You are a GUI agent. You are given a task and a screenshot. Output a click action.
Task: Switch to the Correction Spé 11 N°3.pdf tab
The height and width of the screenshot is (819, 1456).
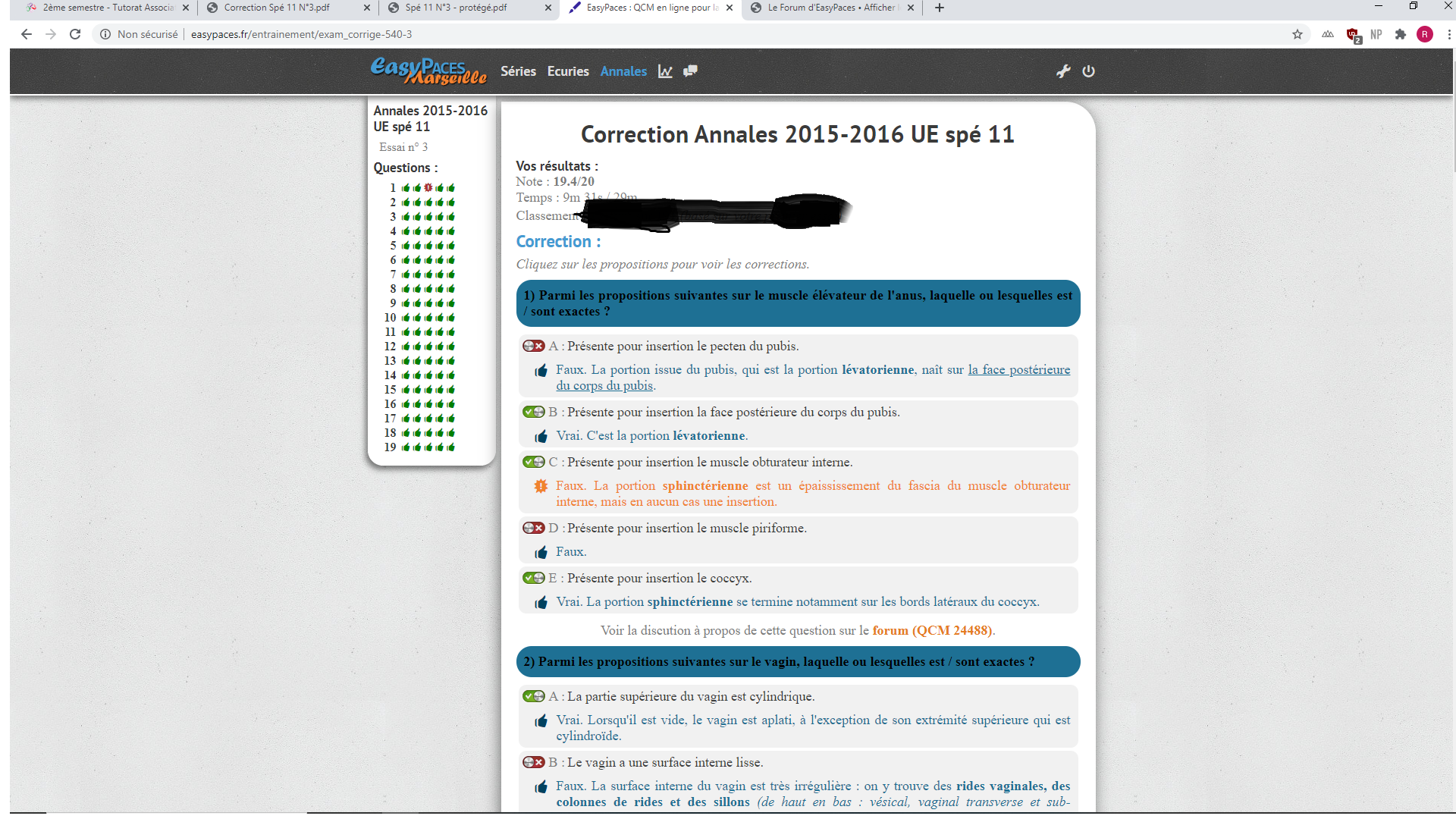coord(277,8)
